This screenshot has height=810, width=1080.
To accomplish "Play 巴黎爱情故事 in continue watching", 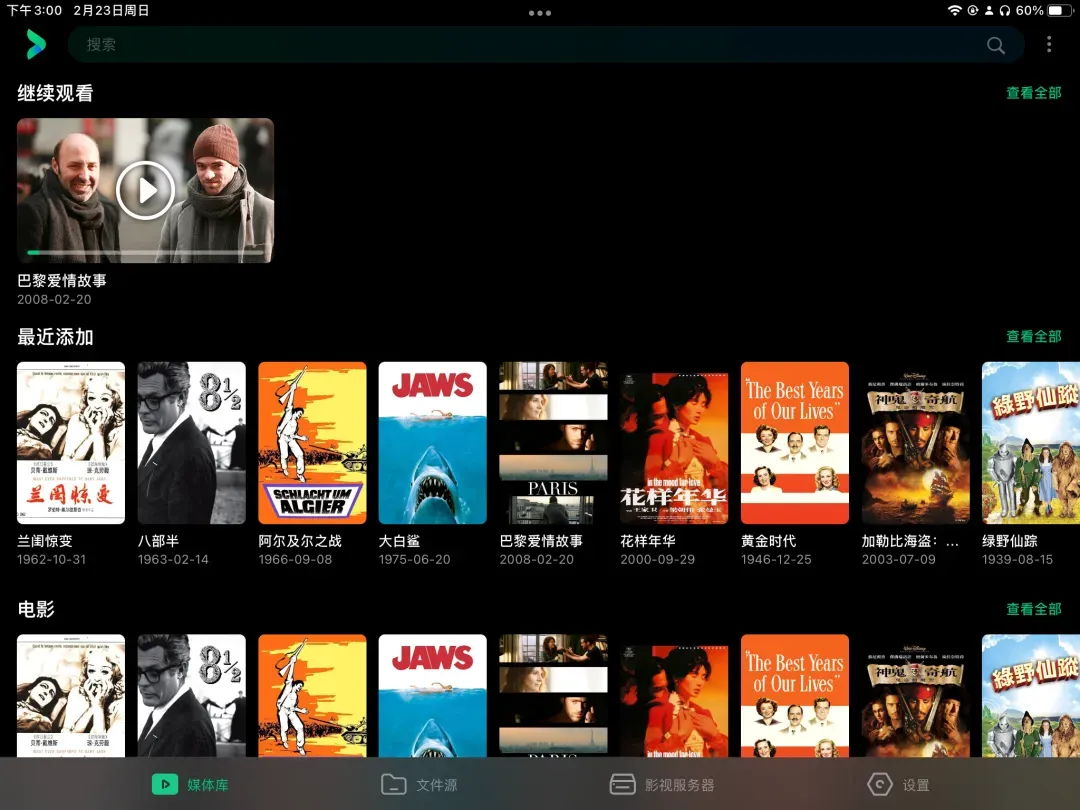I will tap(145, 190).
